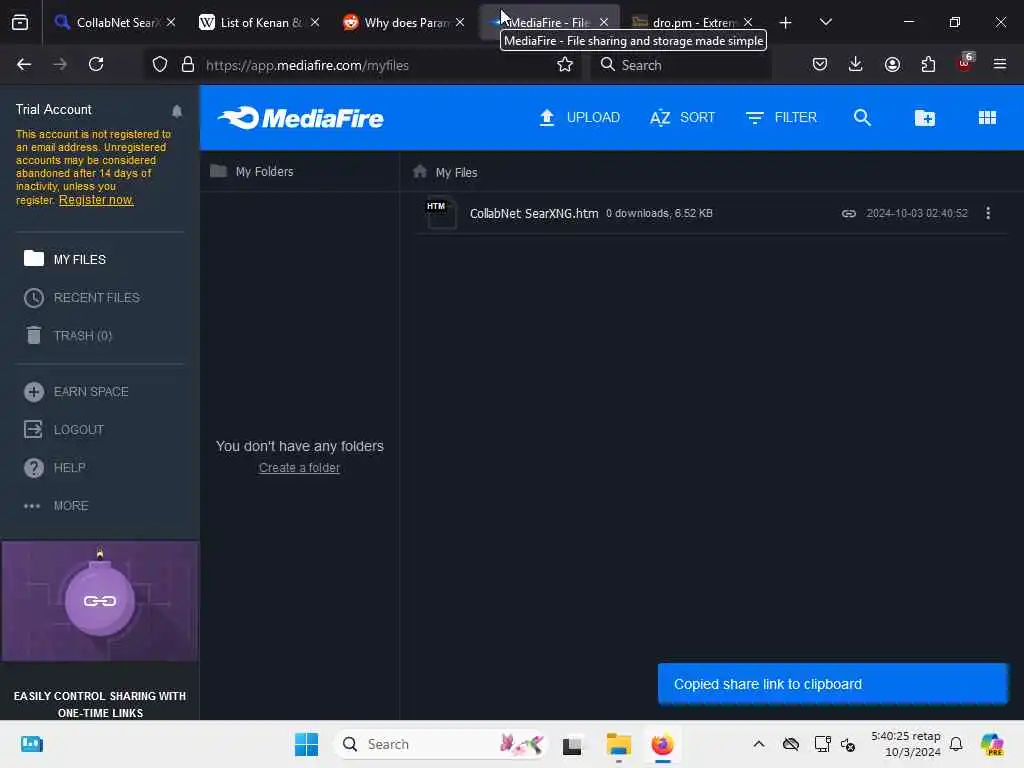
Task: Copy share link icon for CollabNet file
Action: [848, 214]
